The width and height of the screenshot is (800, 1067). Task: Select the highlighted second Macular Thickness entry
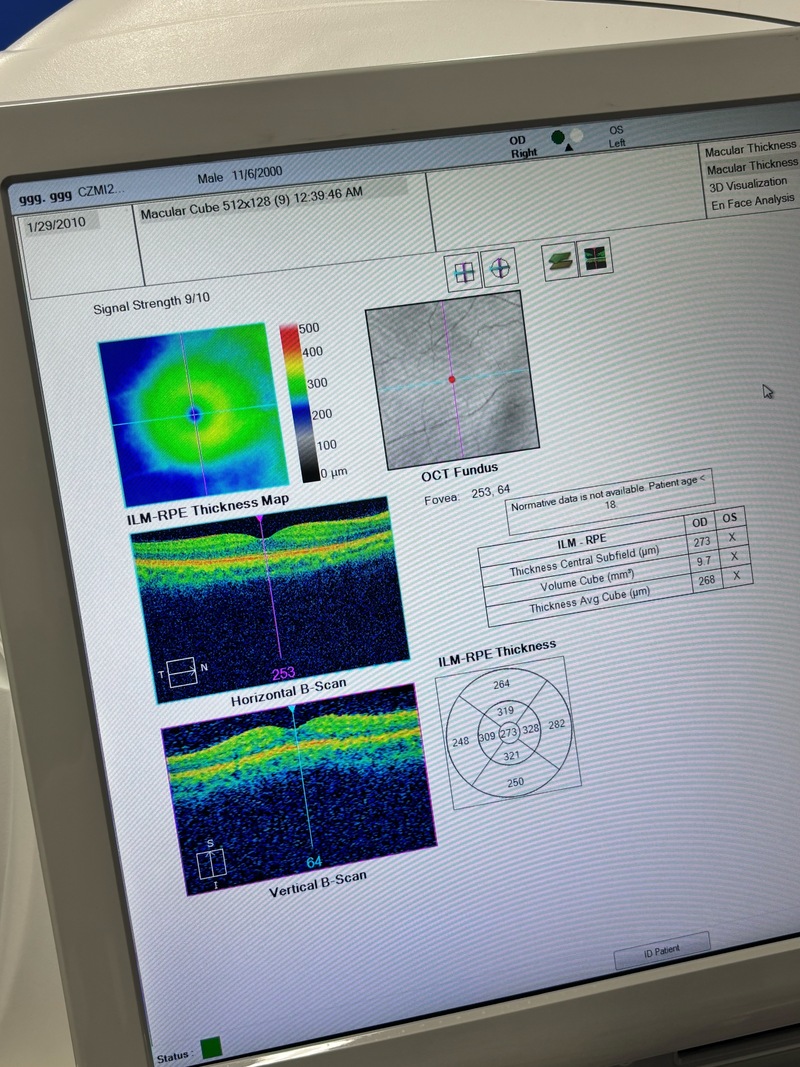click(751, 166)
